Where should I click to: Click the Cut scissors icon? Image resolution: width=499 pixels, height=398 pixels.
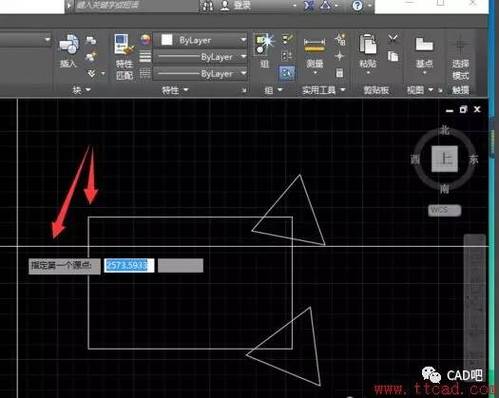pos(393,39)
